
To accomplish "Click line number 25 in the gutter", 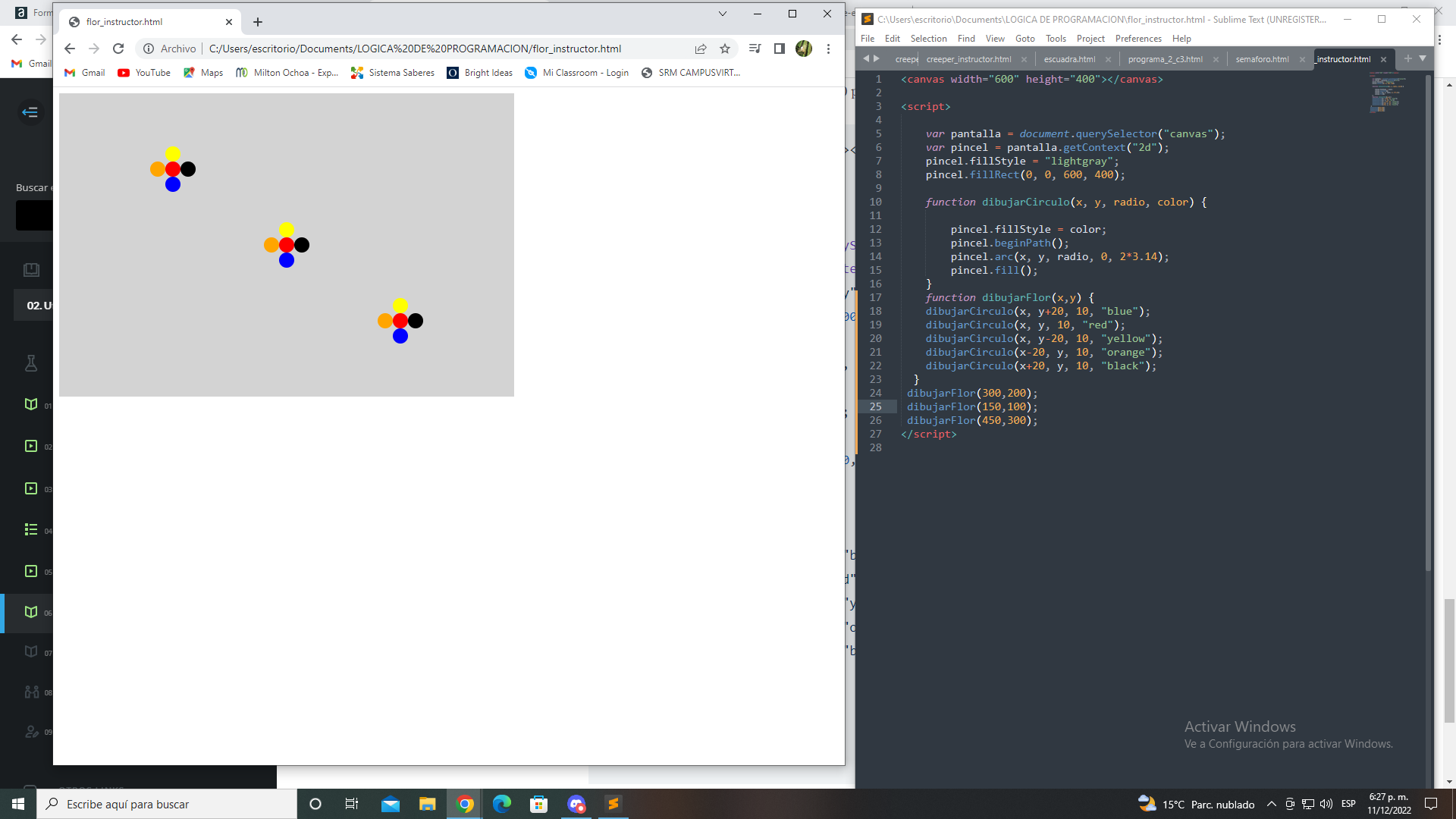I will tap(875, 407).
